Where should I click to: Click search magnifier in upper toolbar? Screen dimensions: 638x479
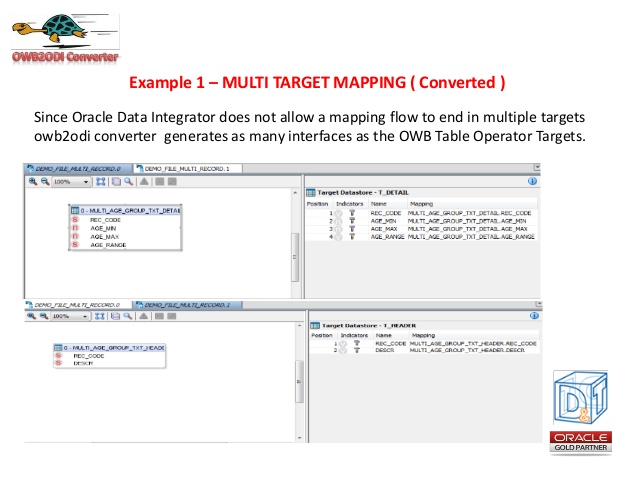tap(129, 182)
